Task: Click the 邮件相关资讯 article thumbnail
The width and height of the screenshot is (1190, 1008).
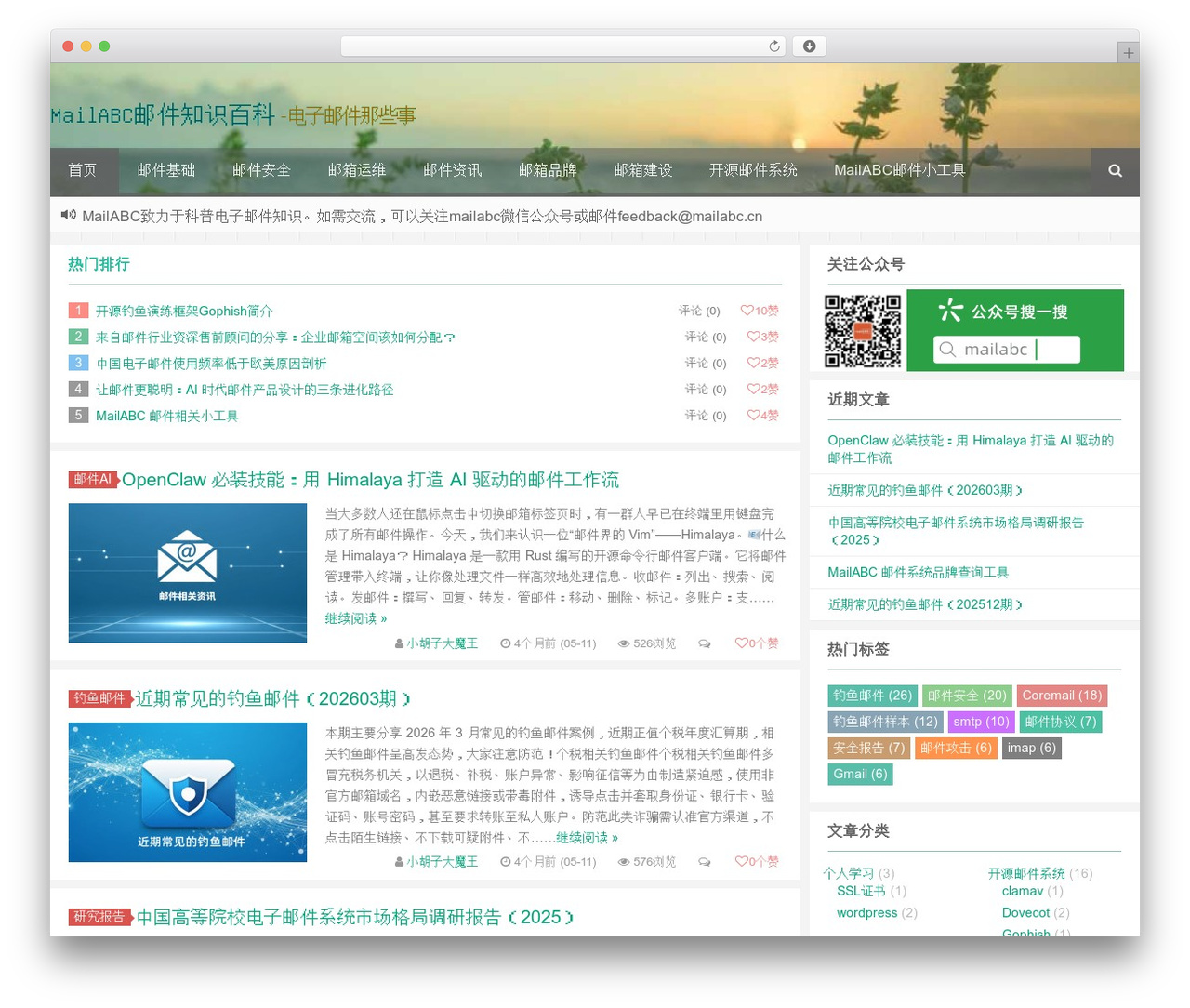Action: pos(188,573)
